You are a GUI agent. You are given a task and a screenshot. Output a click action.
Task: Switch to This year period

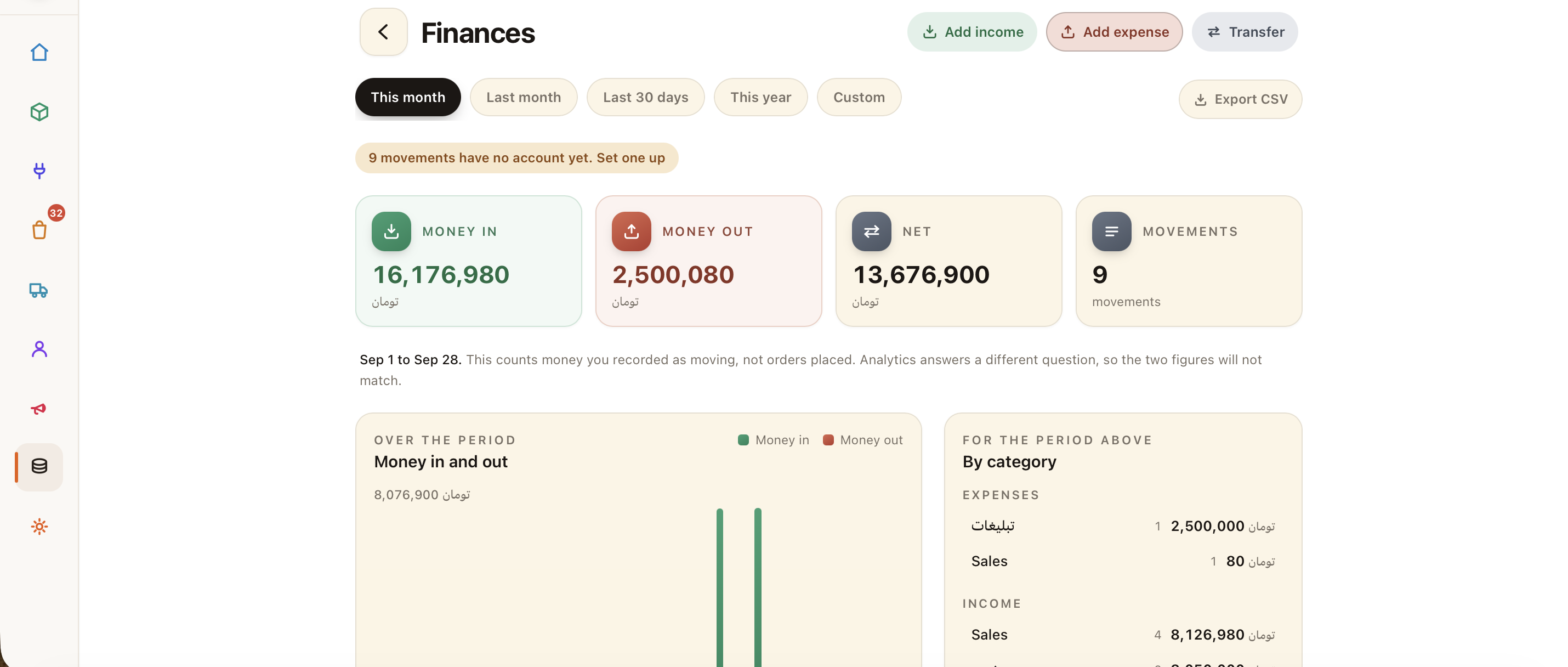[x=760, y=97]
